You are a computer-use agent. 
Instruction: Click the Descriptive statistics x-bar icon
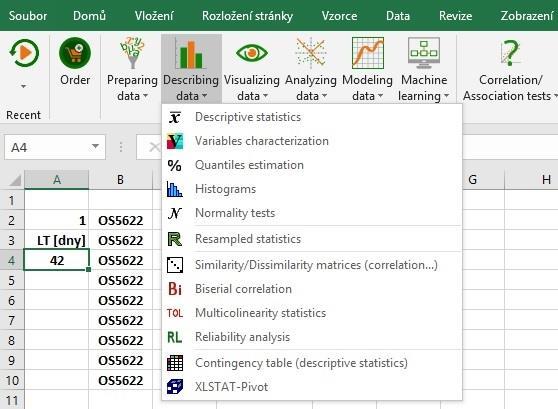point(175,117)
